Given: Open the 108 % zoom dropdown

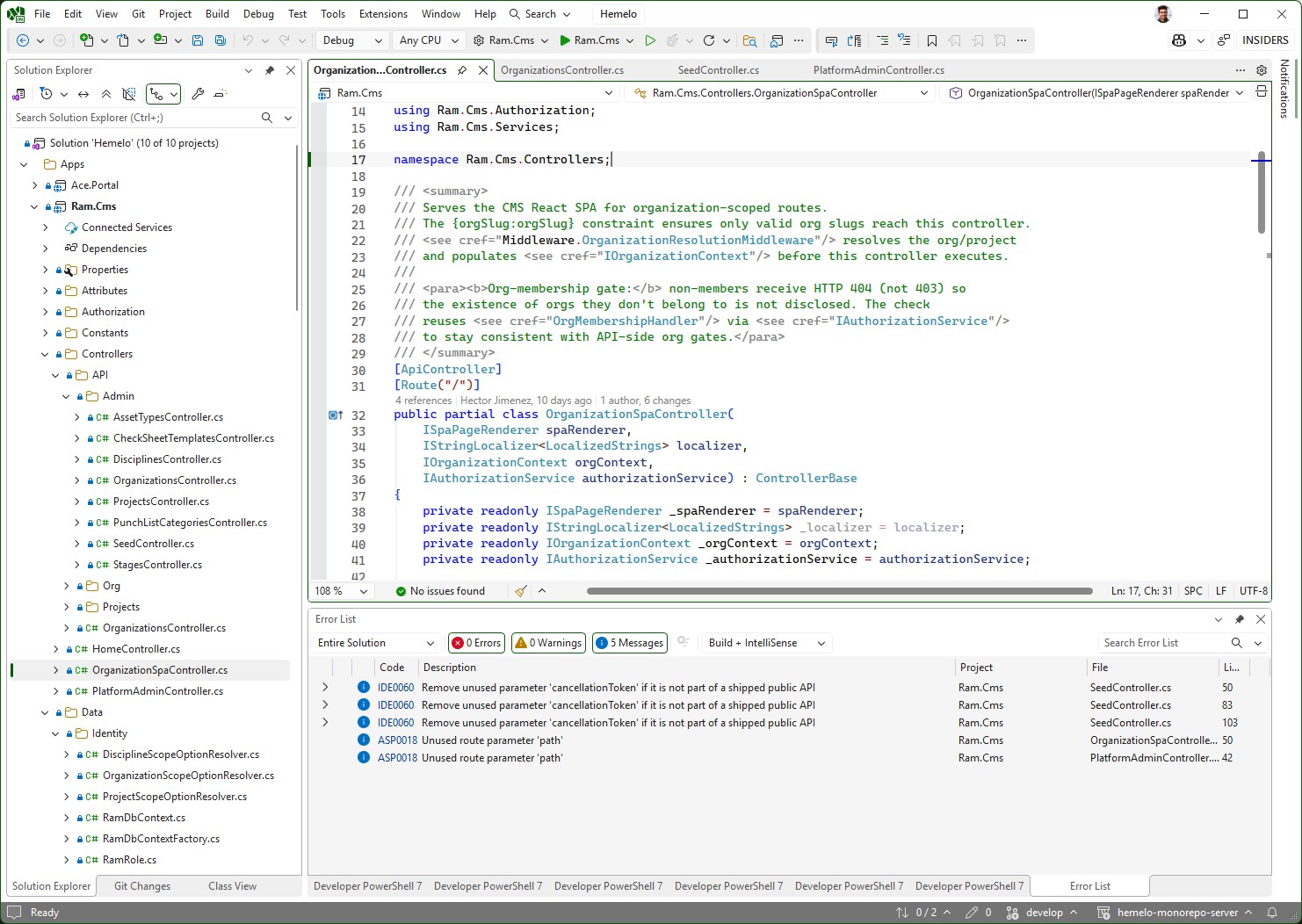Looking at the screenshot, I should click(341, 591).
